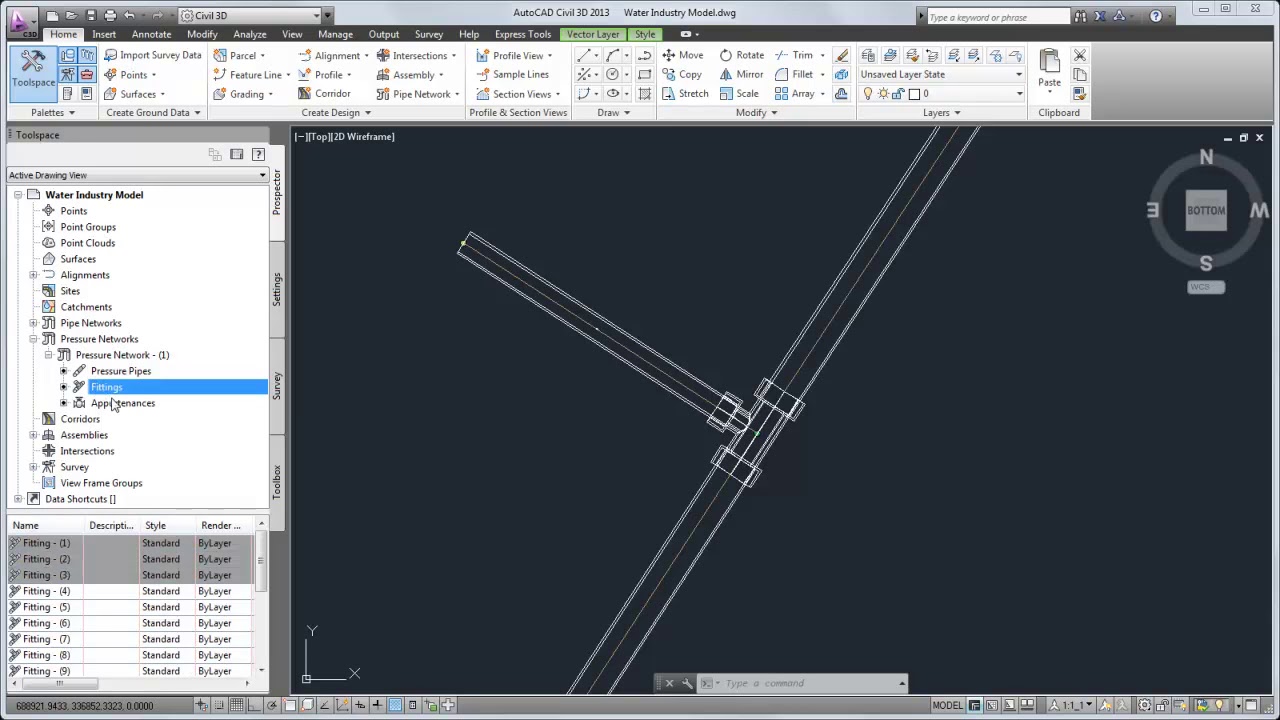1280x720 pixels.
Task: Expand the Palettes panel dropdown
Action: pos(52,112)
